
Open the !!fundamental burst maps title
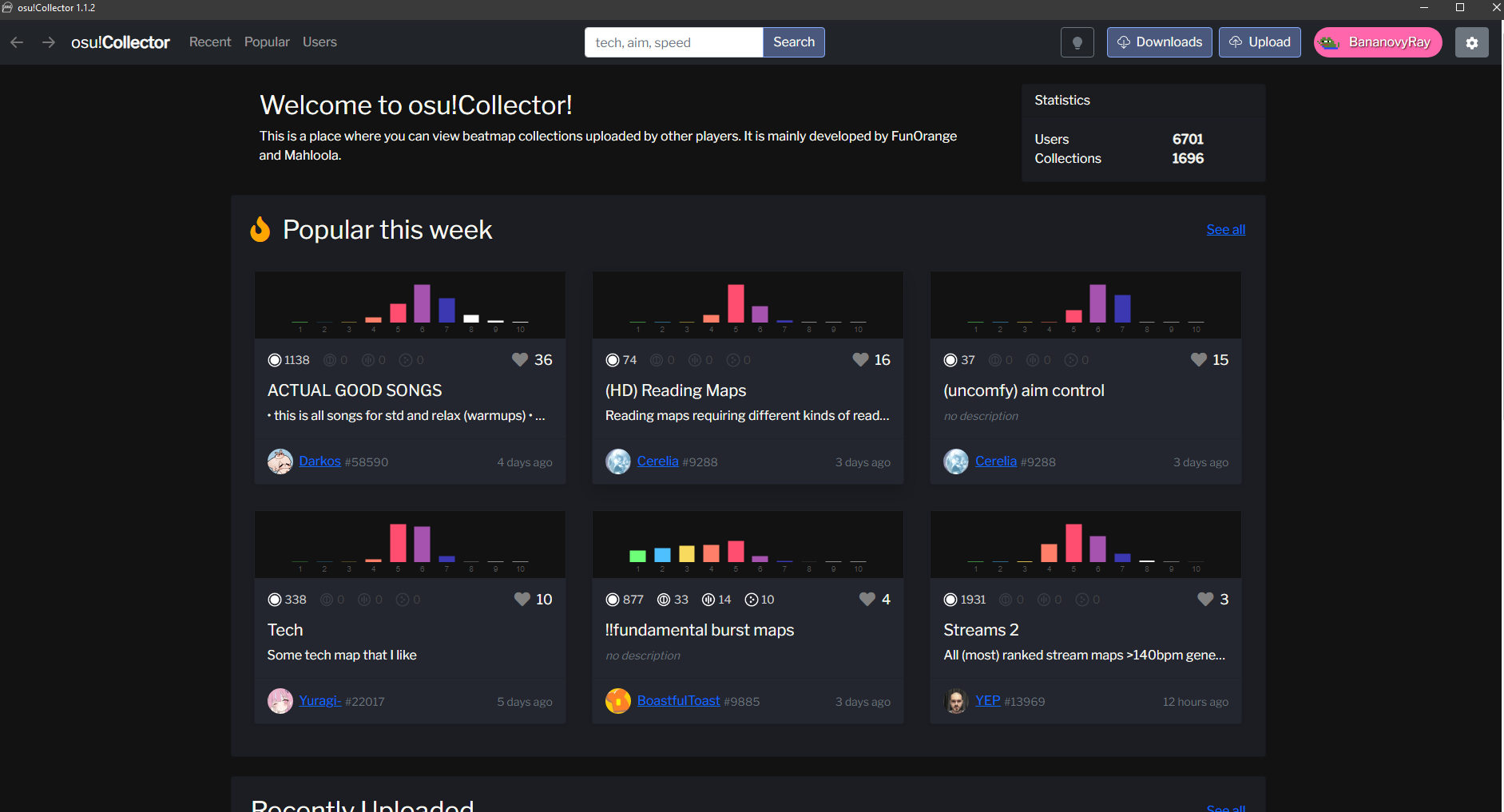(700, 630)
